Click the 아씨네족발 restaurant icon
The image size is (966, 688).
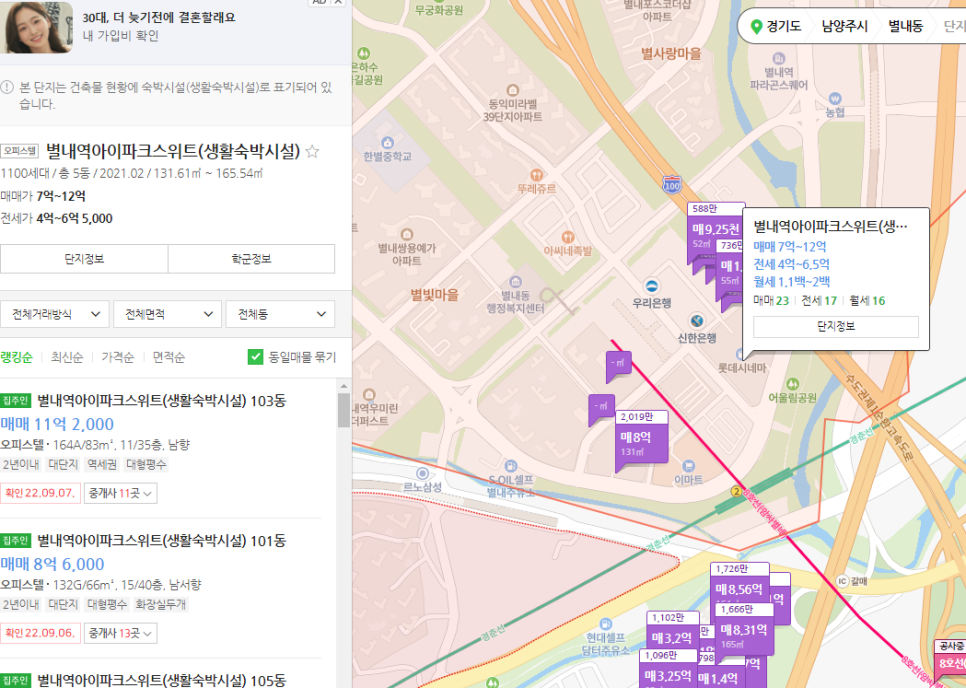coord(567,237)
